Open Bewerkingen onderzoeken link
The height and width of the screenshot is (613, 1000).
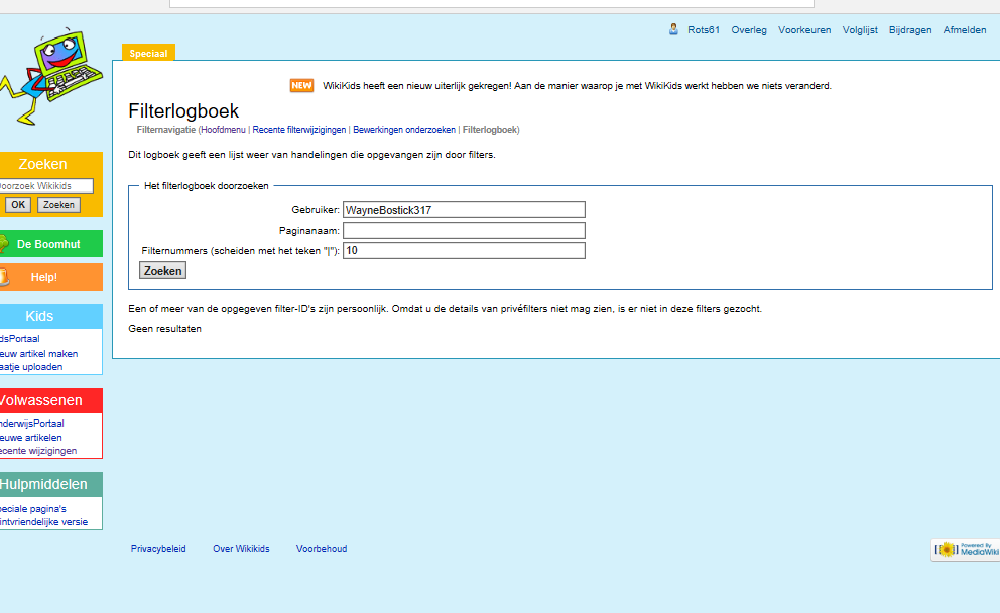point(404,130)
